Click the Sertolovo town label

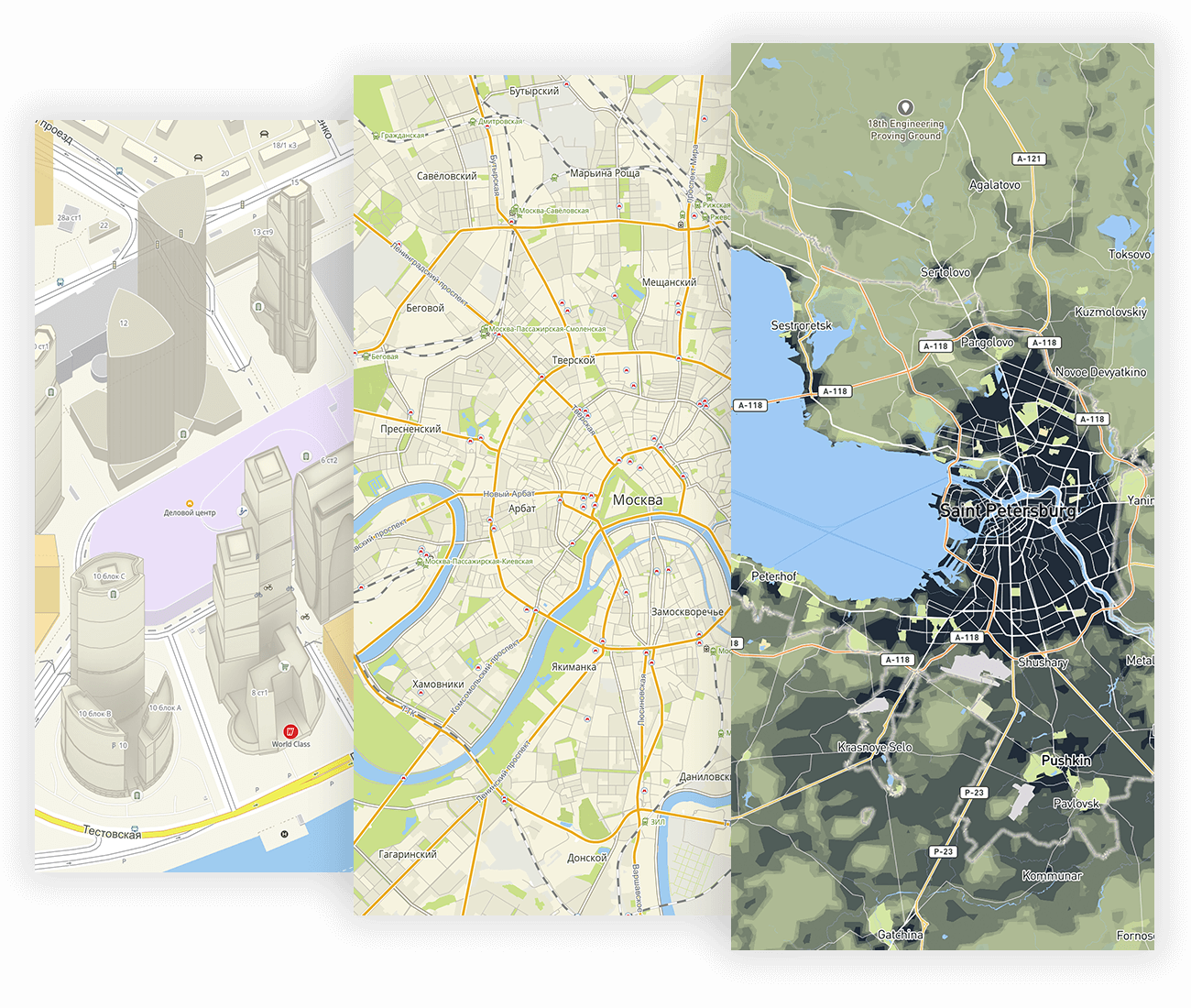945,272
